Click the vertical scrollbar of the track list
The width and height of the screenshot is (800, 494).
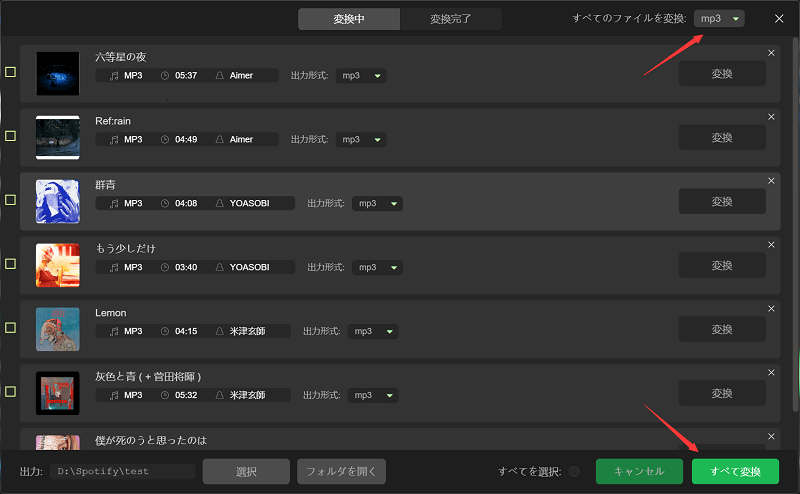[795, 225]
